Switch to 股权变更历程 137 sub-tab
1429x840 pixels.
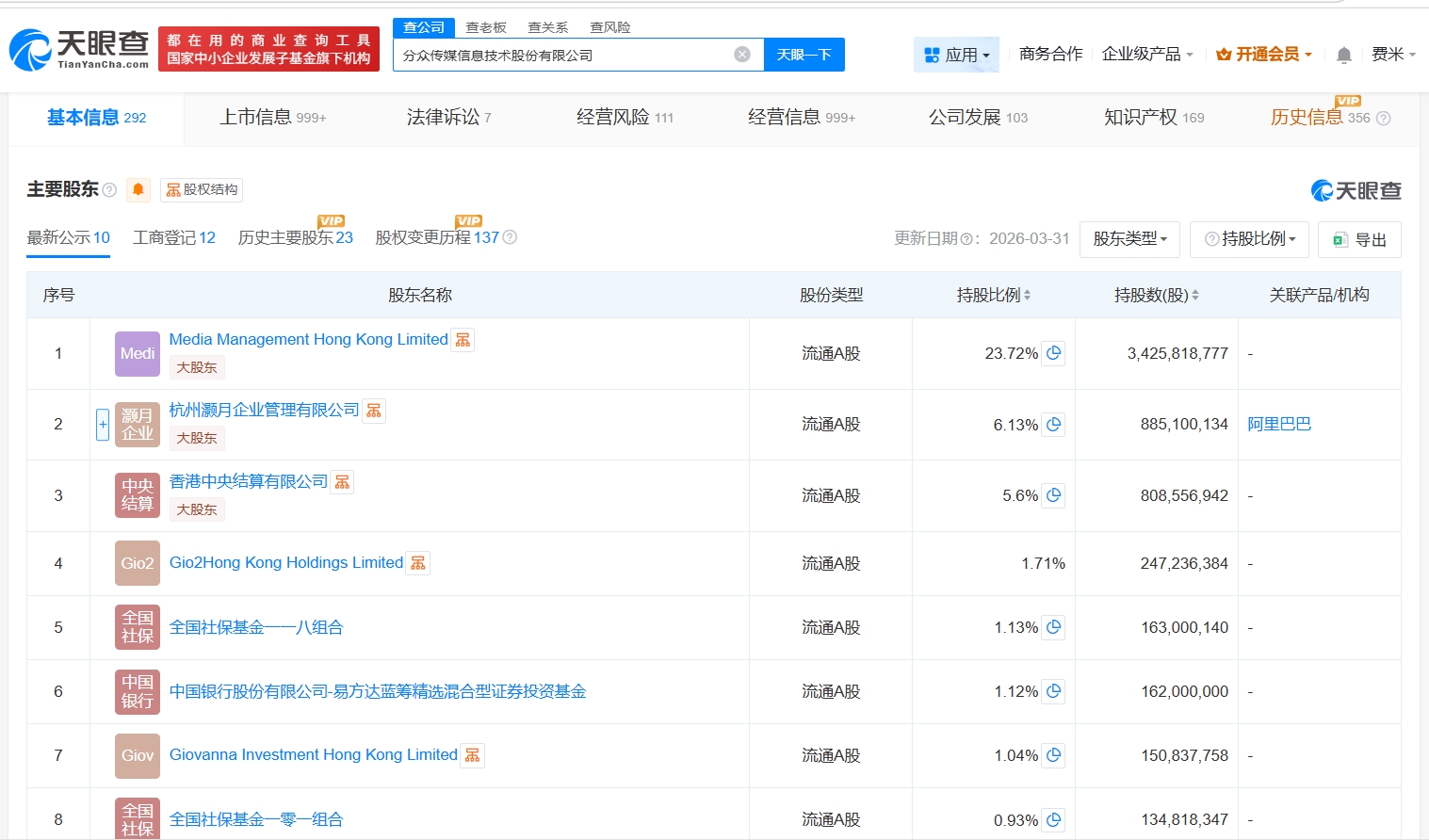pyautogui.click(x=437, y=237)
